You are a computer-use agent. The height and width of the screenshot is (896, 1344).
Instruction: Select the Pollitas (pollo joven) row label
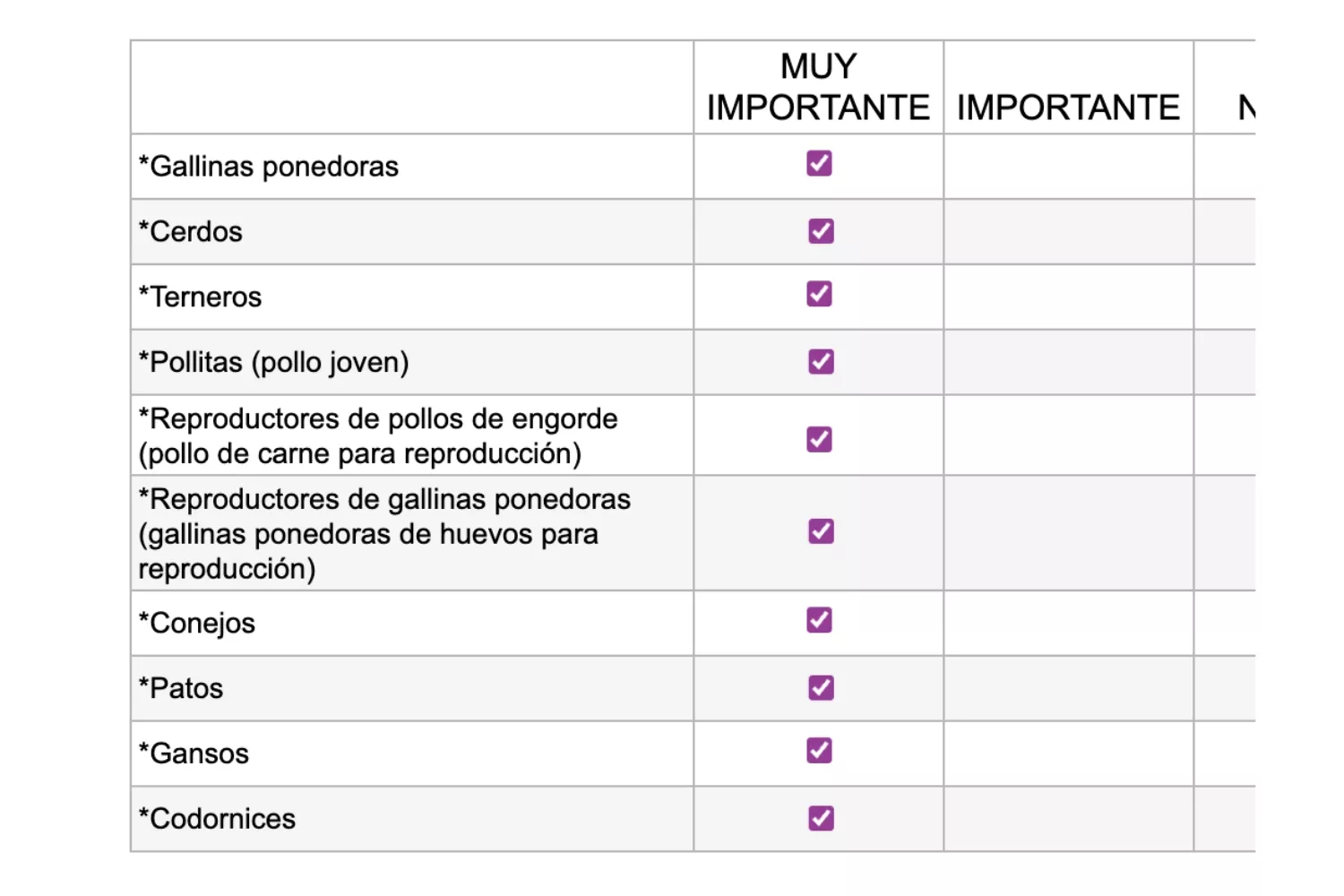tap(273, 361)
